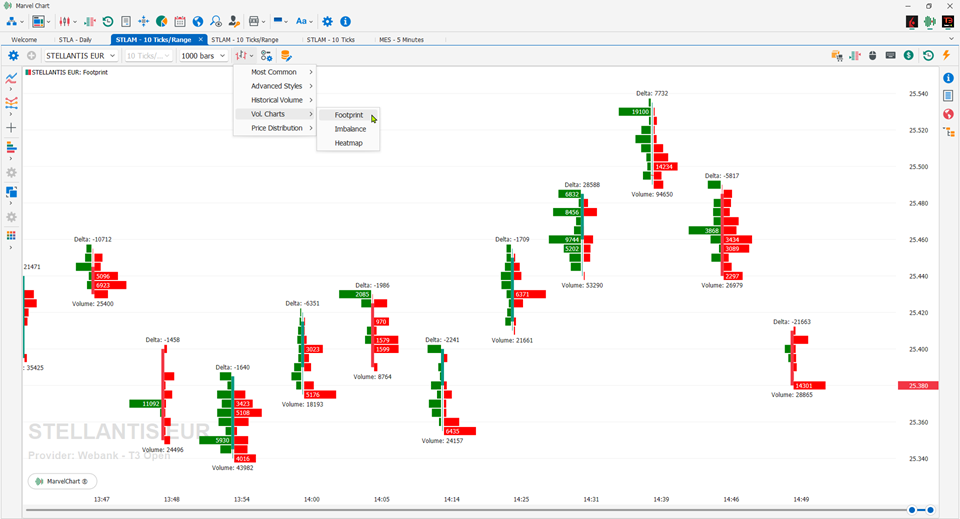The height and width of the screenshot is (519, 960).
Task: Open the Advanced Styles submenu
Action: [x=275, y=86]
